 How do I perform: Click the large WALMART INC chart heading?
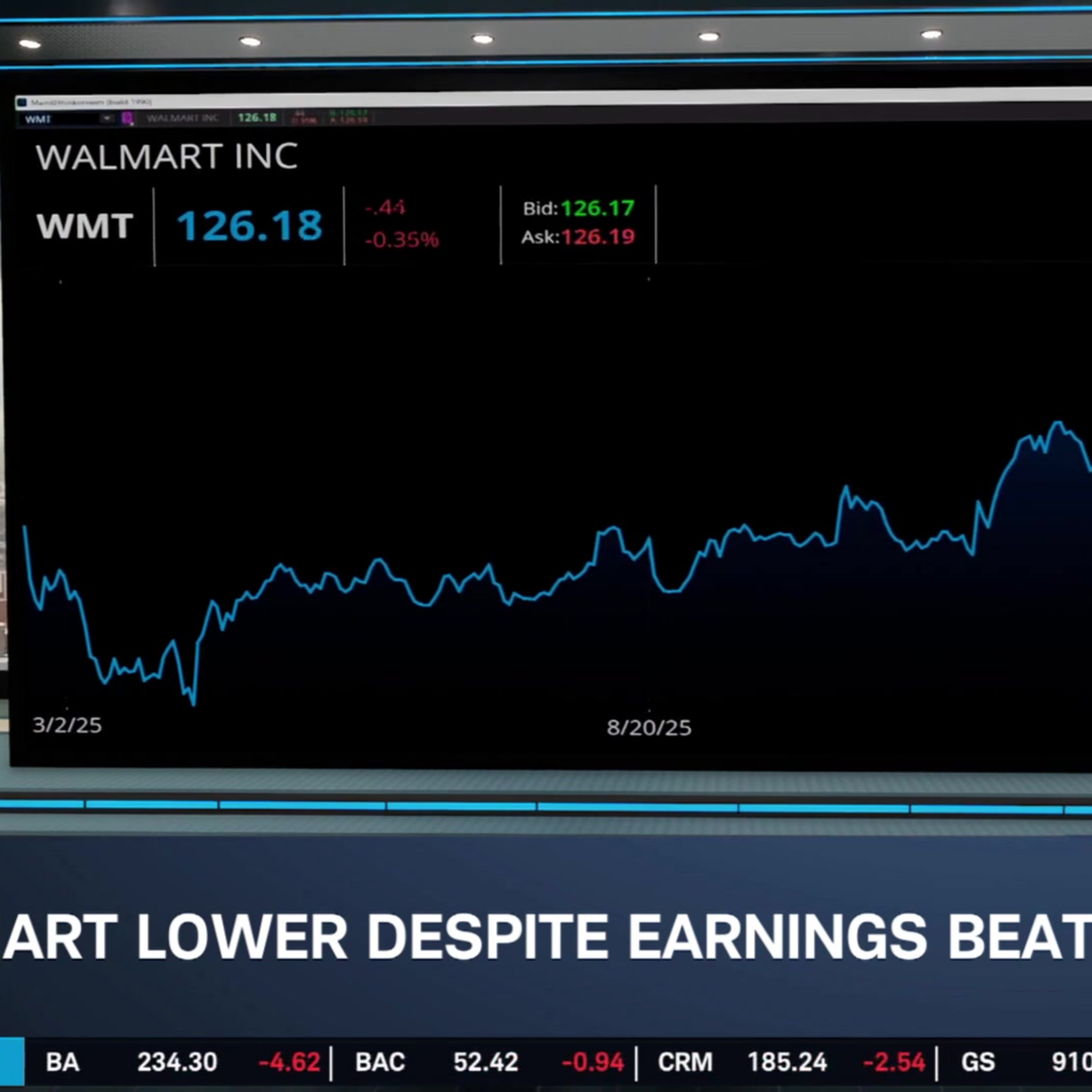point(167,157)
